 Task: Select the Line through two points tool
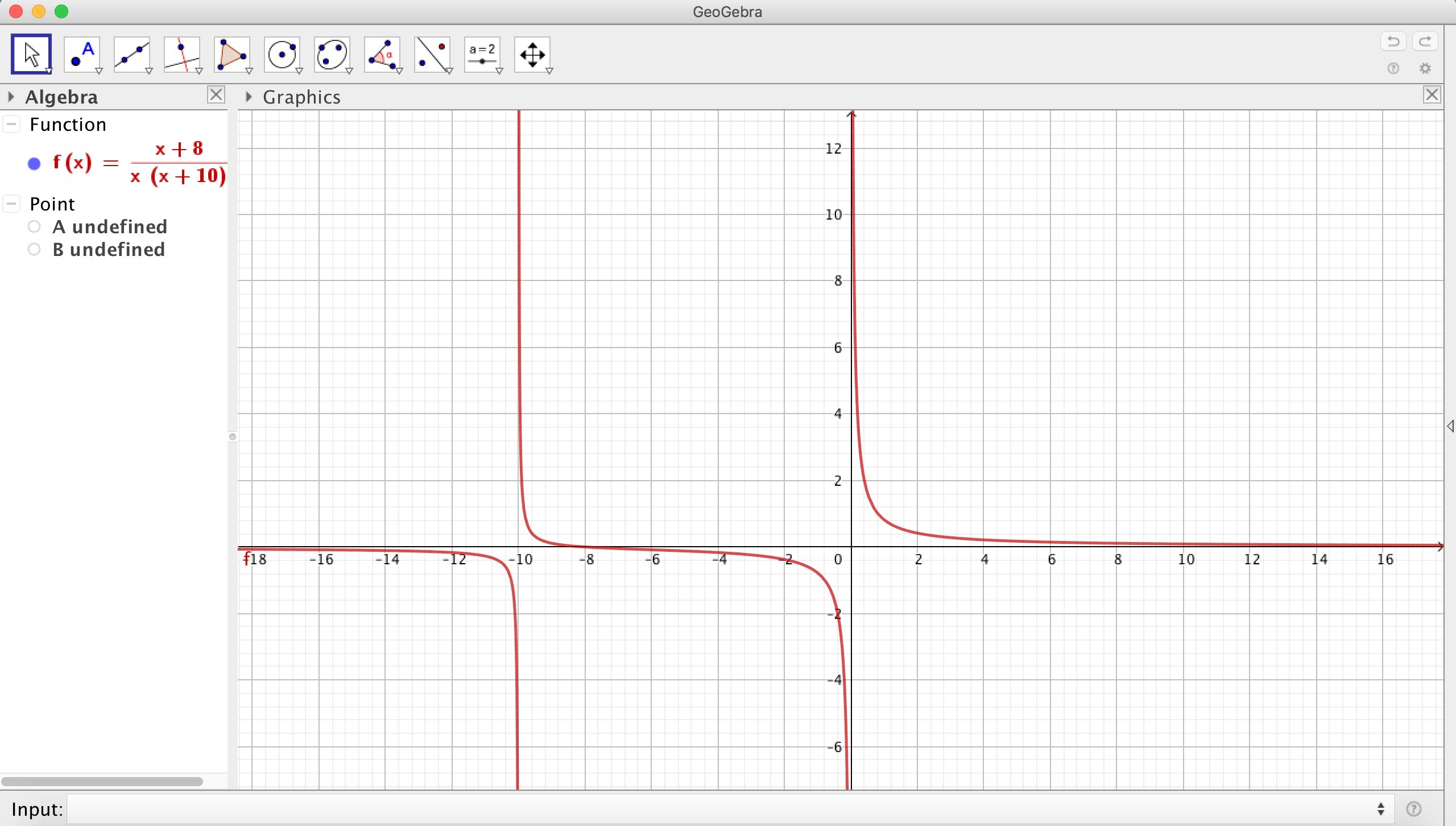132,55
